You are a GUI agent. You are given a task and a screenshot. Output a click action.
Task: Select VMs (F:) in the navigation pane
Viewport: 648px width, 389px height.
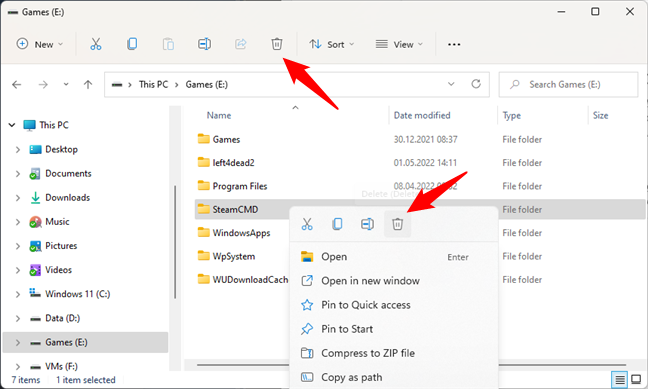tap(61, 366)
